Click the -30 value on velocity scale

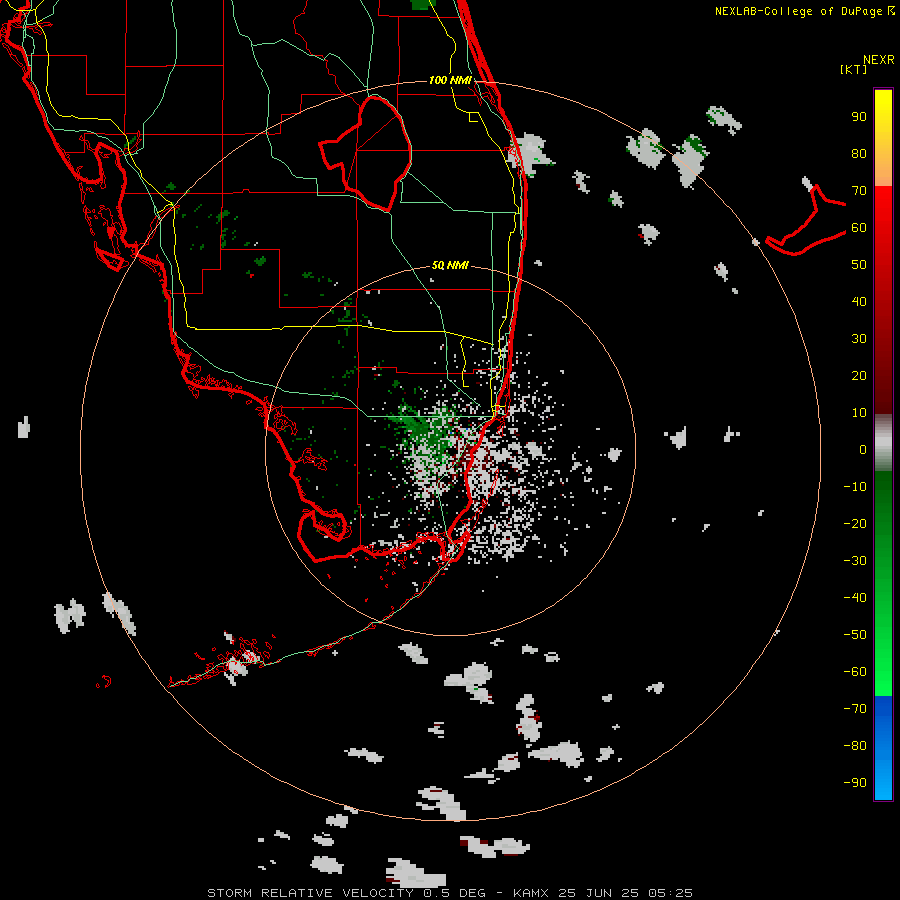pos(855,561)
